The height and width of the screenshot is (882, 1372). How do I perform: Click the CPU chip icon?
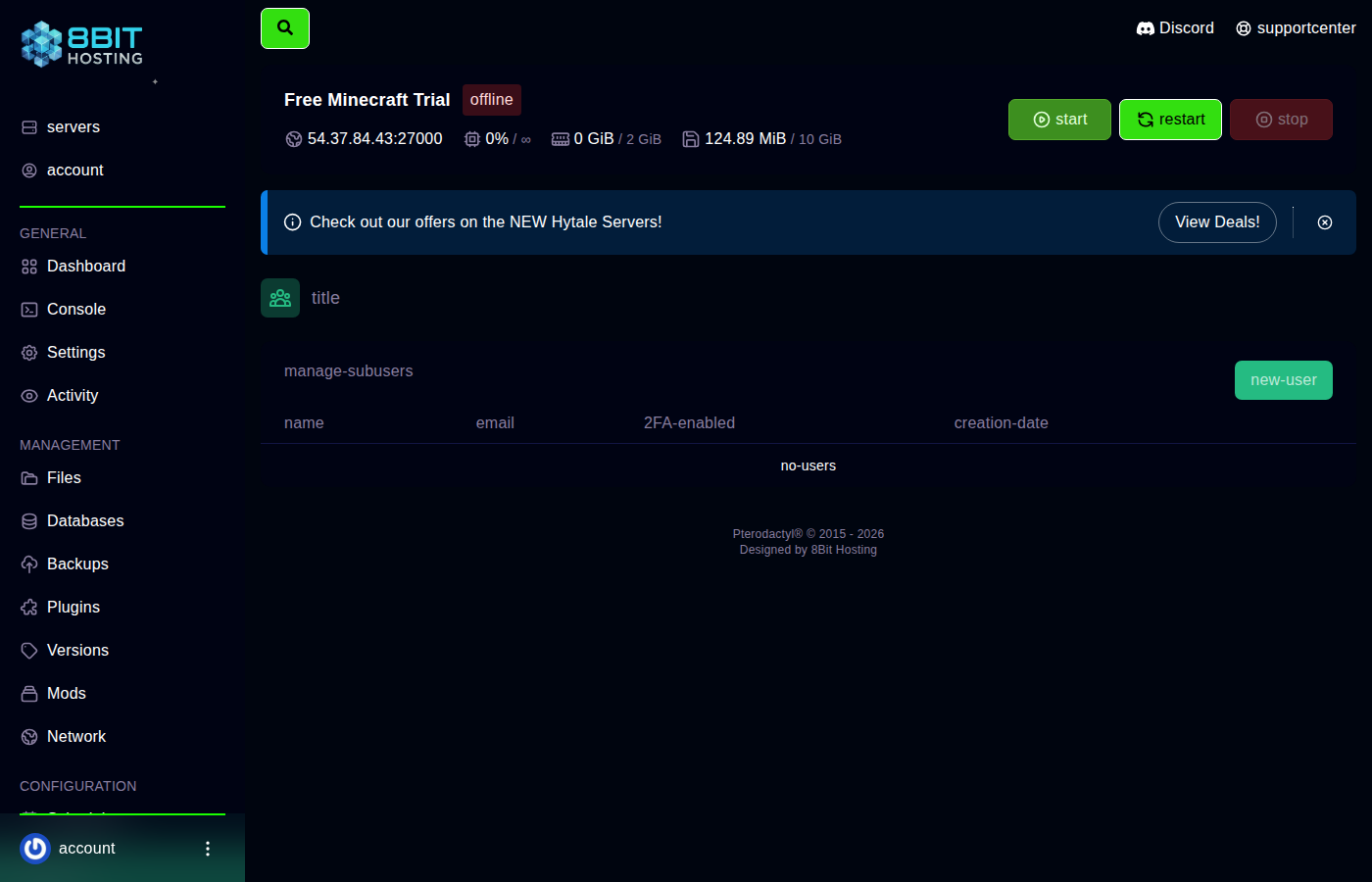(x=472, y=139)
